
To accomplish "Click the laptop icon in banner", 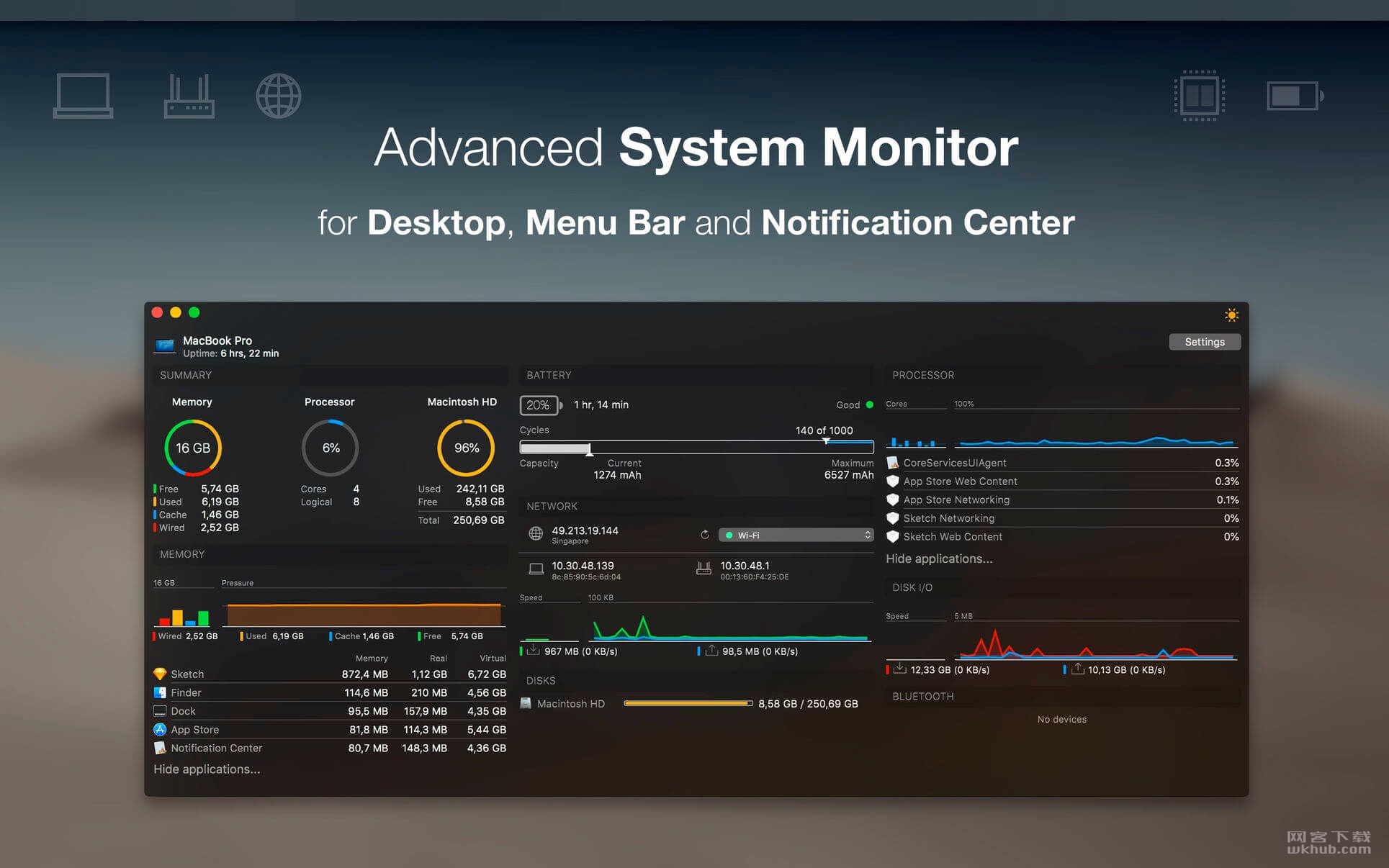I will click(84, 96).
